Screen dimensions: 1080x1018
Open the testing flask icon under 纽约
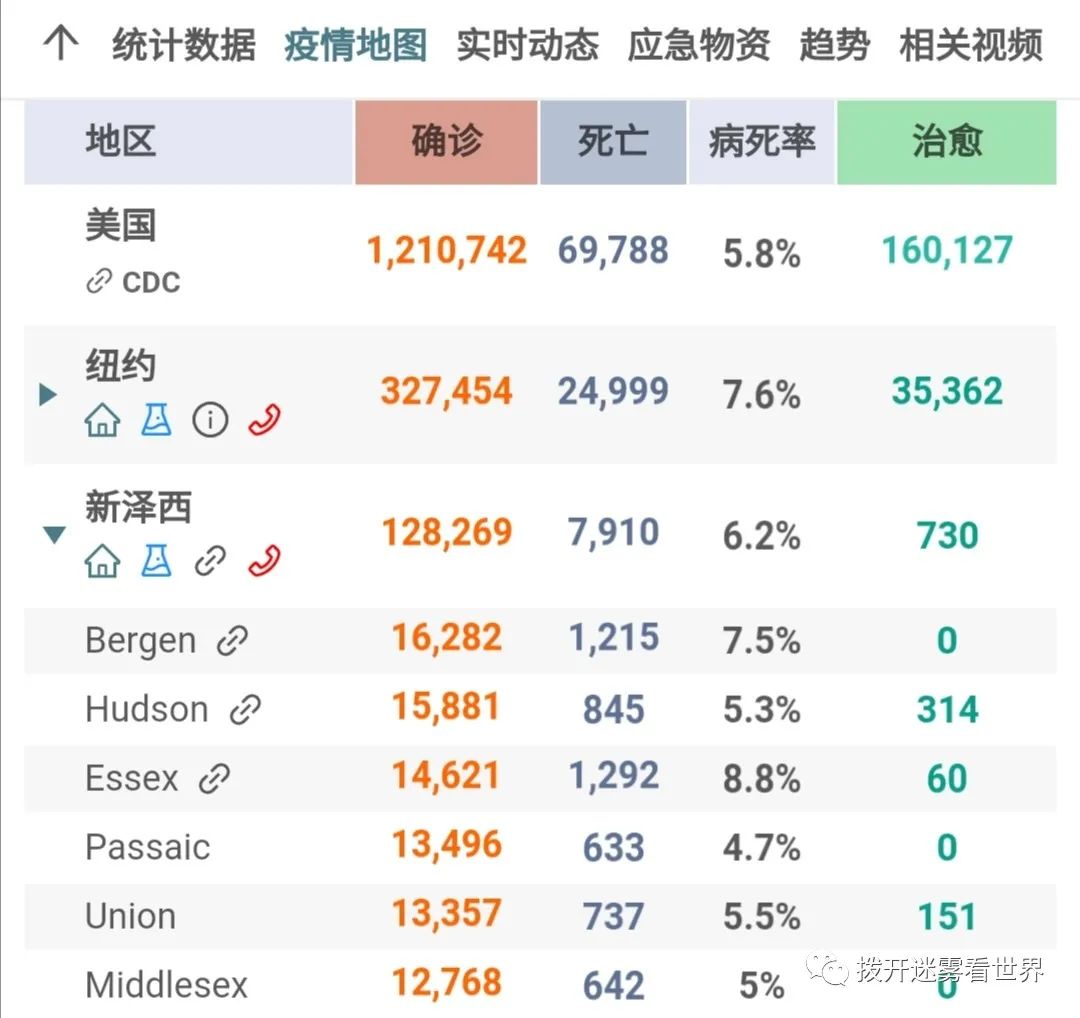(x=156, y=421)
